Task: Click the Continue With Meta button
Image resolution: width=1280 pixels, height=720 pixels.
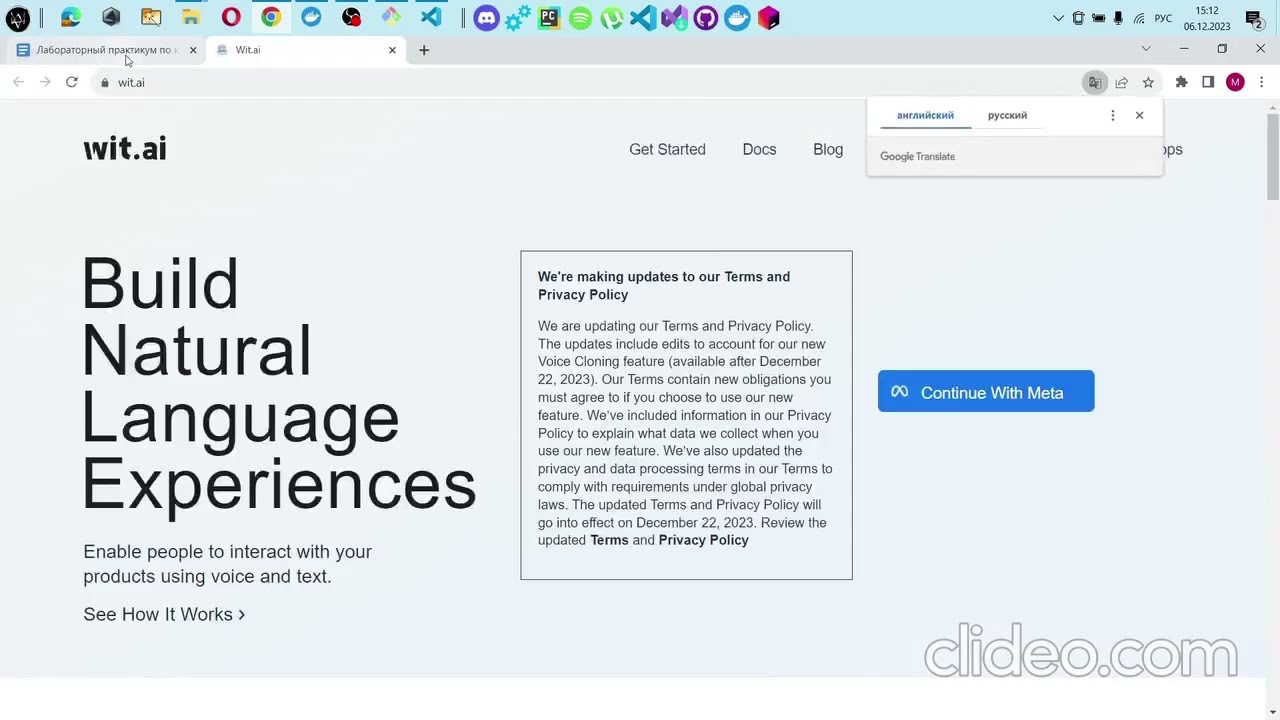Action: (x=986, y=391)
